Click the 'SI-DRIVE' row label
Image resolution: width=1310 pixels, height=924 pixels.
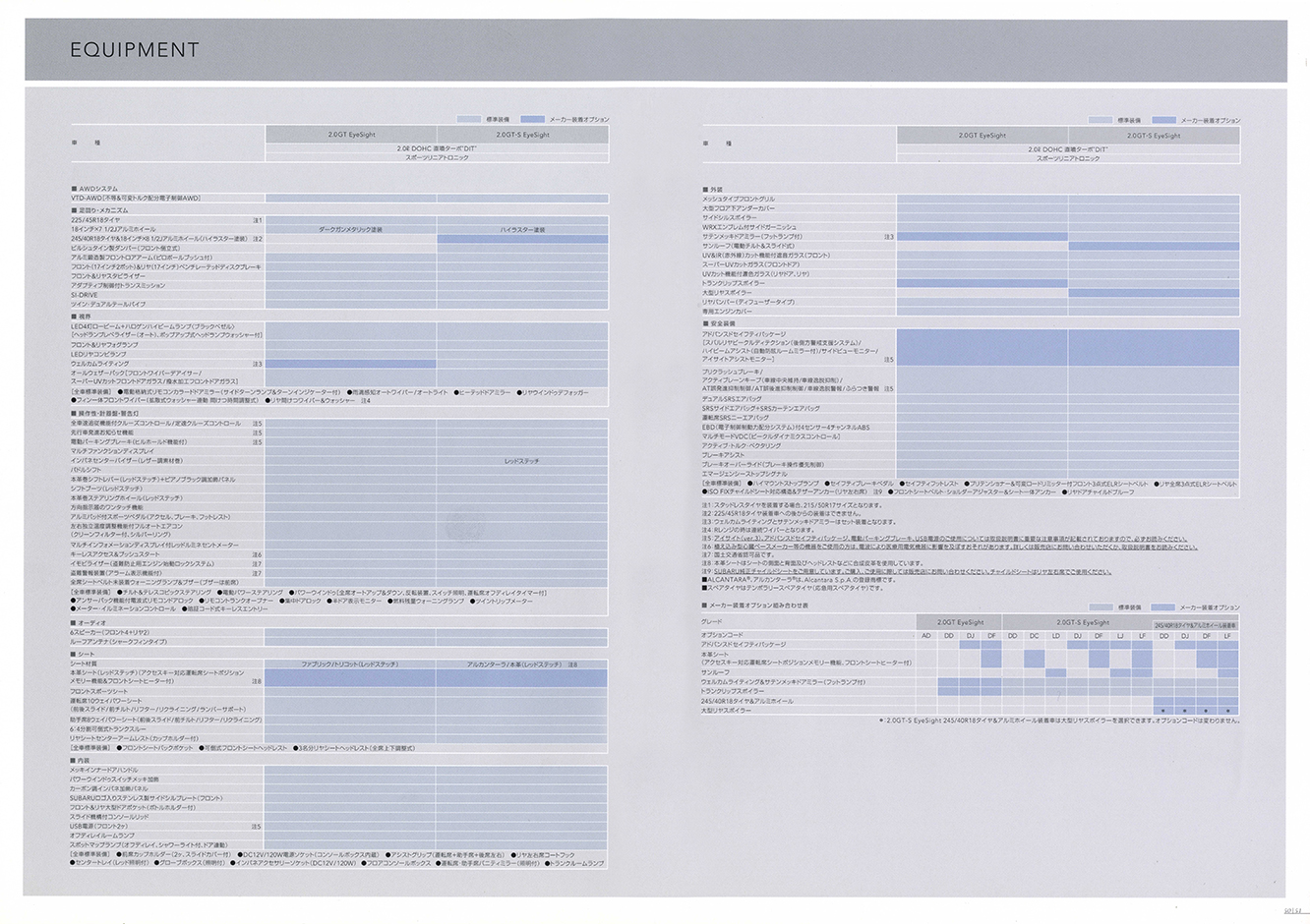click(x=85, y=294)
